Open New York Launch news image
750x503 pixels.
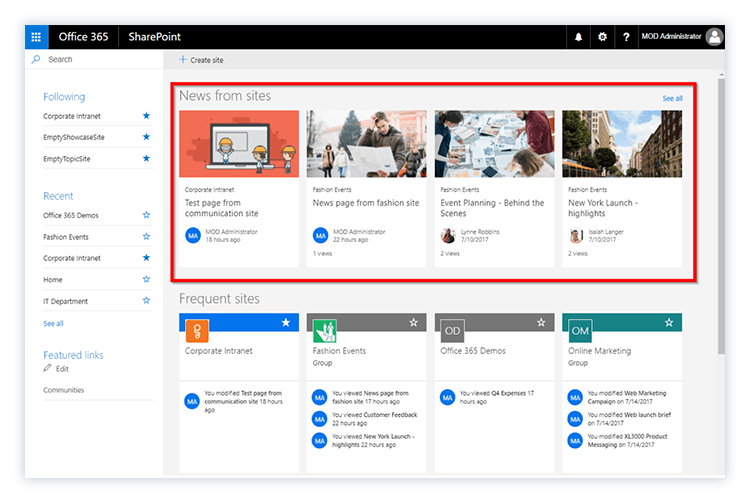pyautogui.click(x=622, y=144)
